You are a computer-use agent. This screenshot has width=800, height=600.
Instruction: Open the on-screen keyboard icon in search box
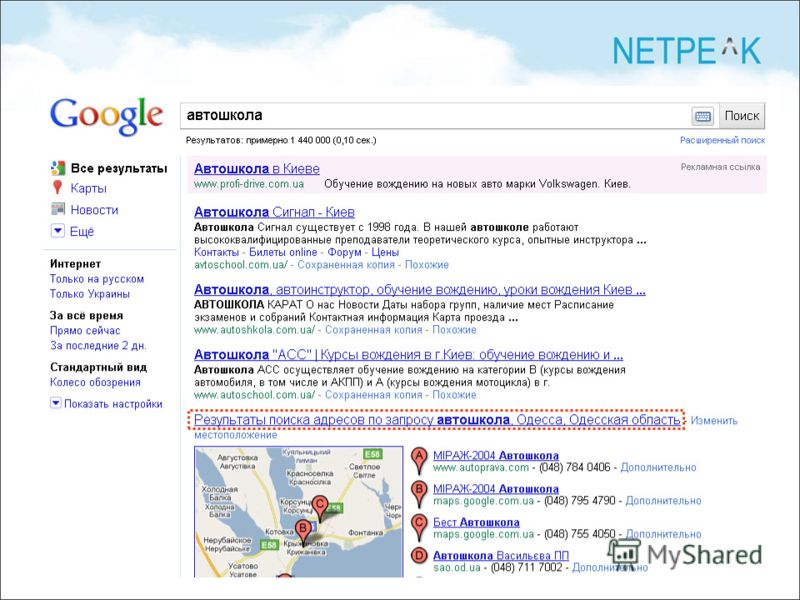tap(703, 116)
